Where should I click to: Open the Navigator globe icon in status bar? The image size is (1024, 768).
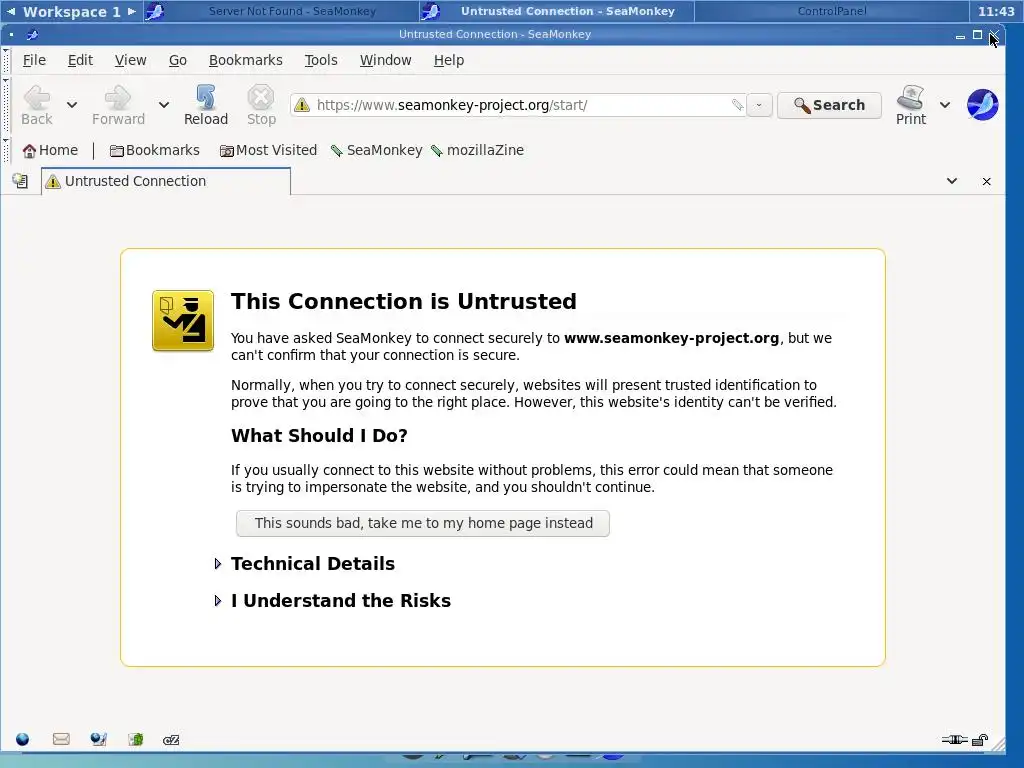tap(23, 739)
